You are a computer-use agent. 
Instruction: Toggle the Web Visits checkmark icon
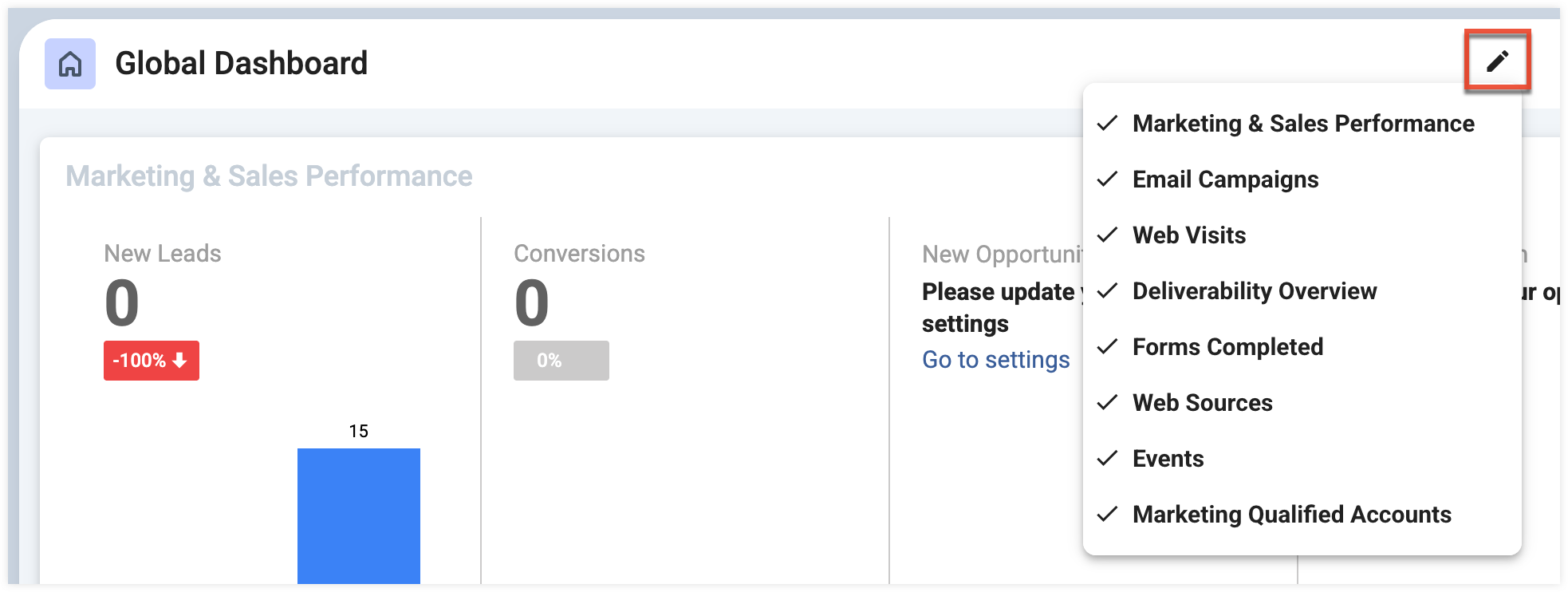(1107, 235)
